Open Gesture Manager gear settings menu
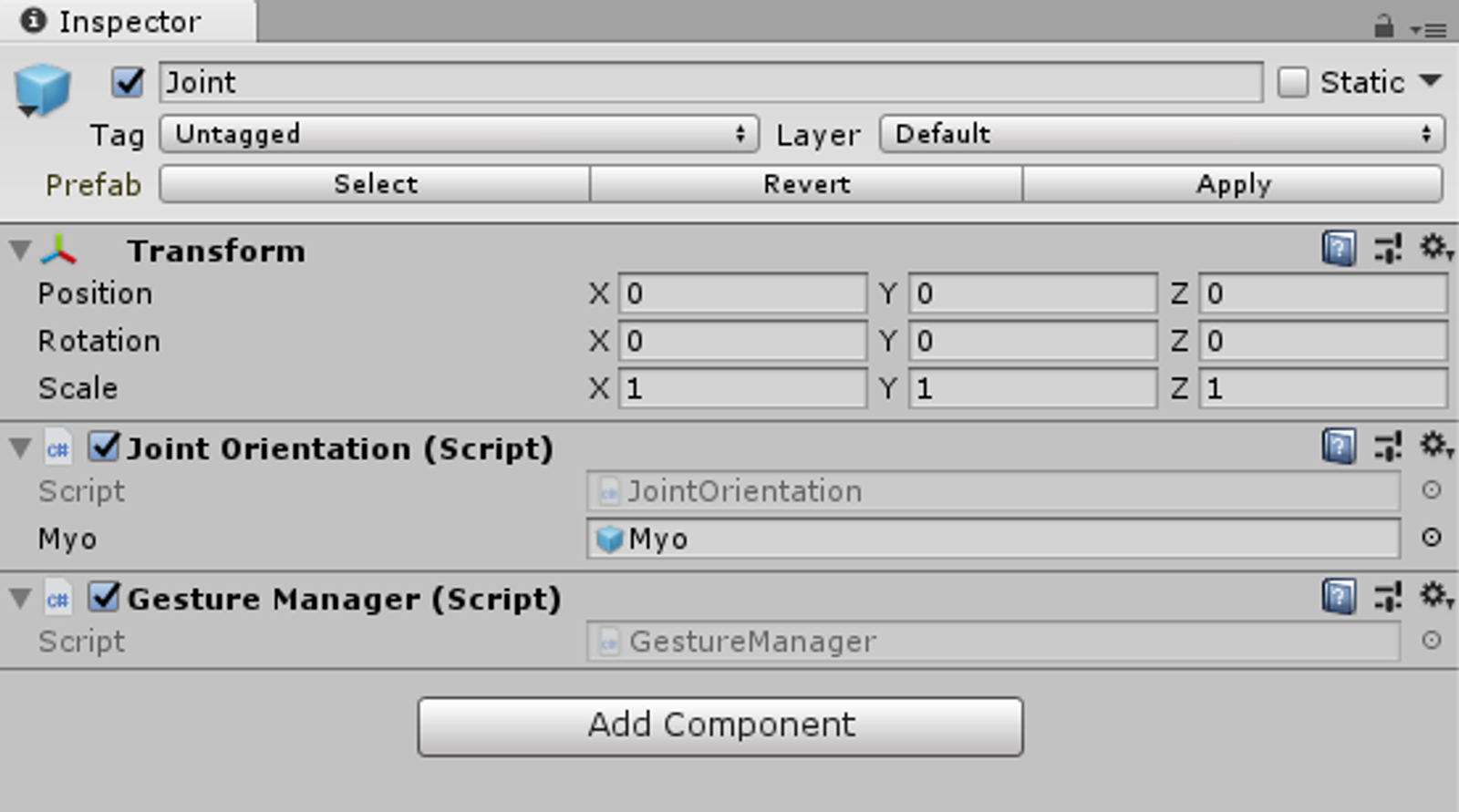The image size is (1459, 812). [x=1436, y=596]
